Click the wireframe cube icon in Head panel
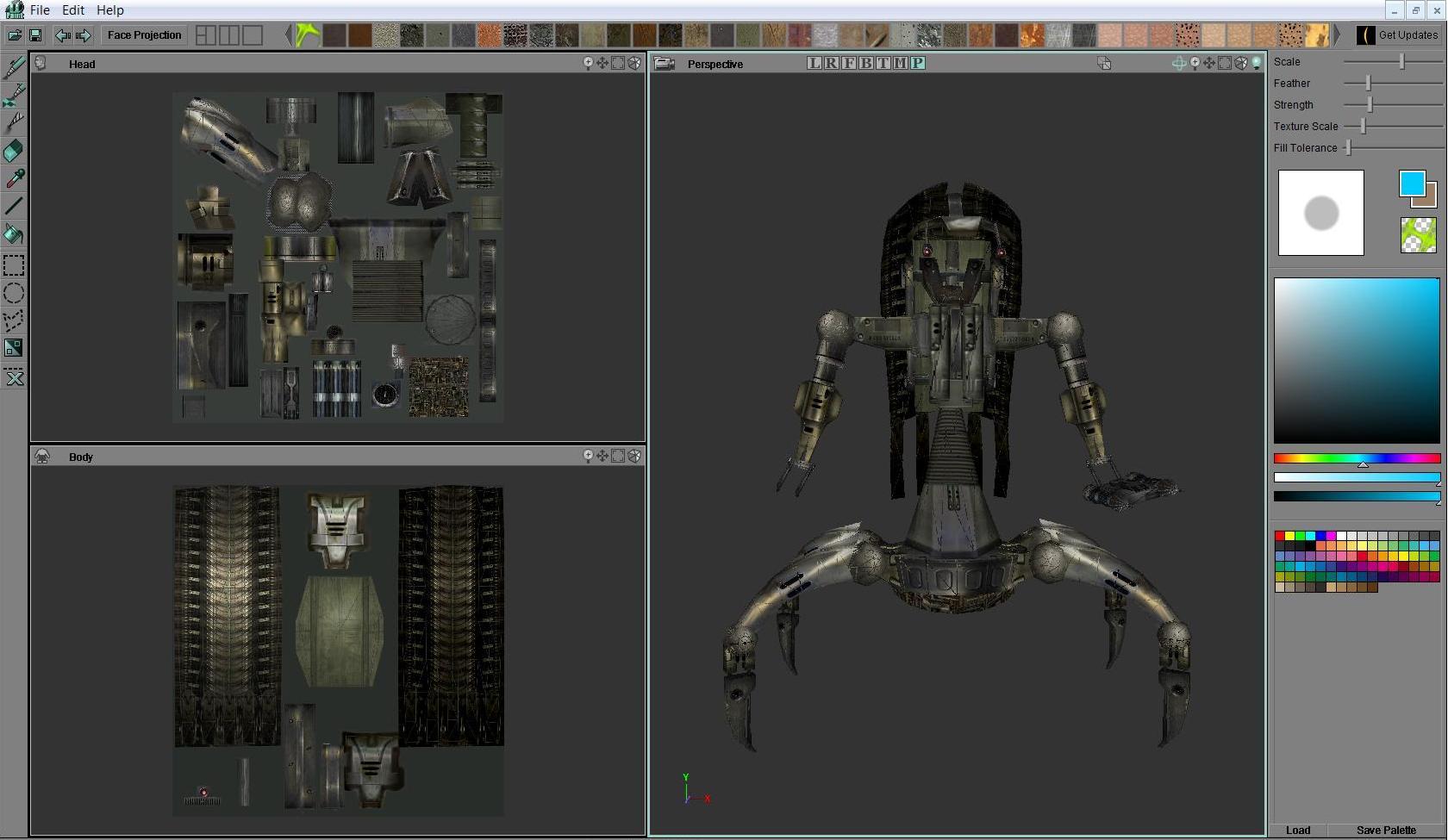 (634, 63)
